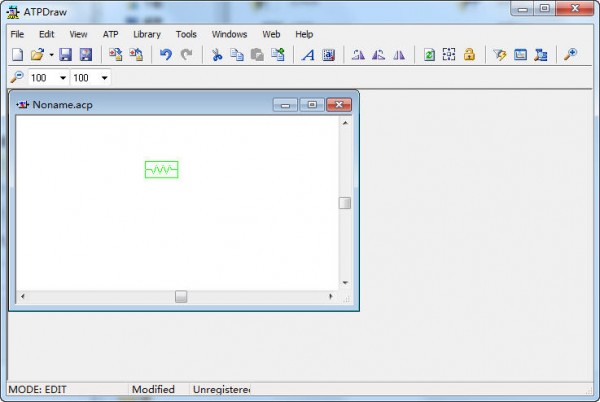Click the Refresh green icon
Screen dimensions: 600x402
click(429, 55)
